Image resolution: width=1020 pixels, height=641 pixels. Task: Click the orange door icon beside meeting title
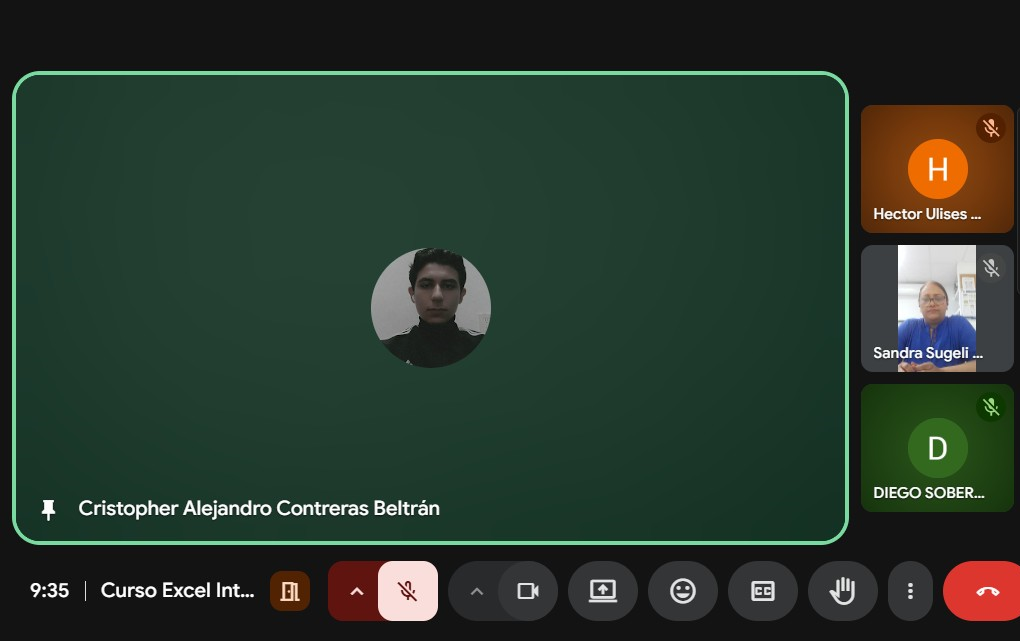click(x=290, y=591)
